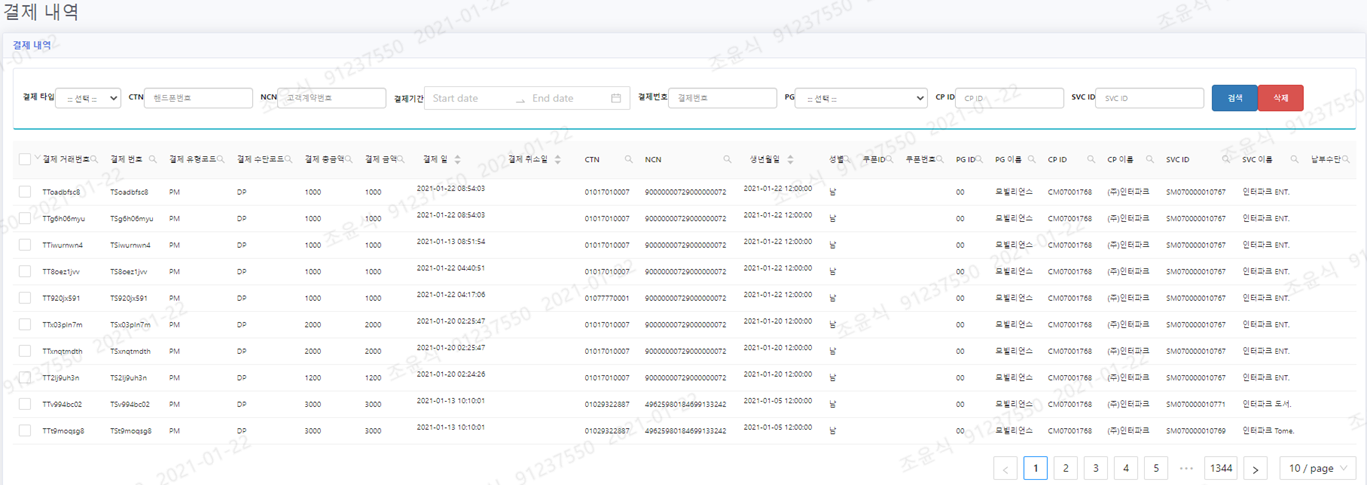Open search filter for SVC ID column

(x=1227, y=159)
